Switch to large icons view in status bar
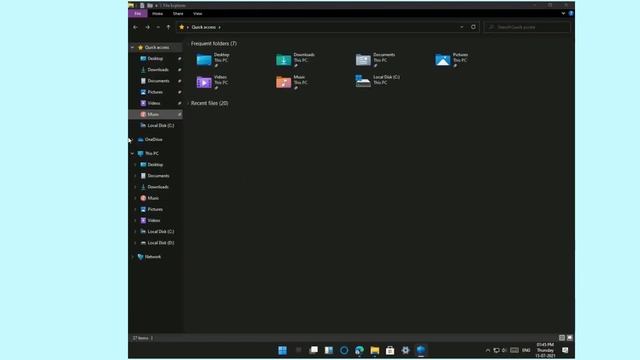Screen dimensions: 640x360 click(570, 338)
